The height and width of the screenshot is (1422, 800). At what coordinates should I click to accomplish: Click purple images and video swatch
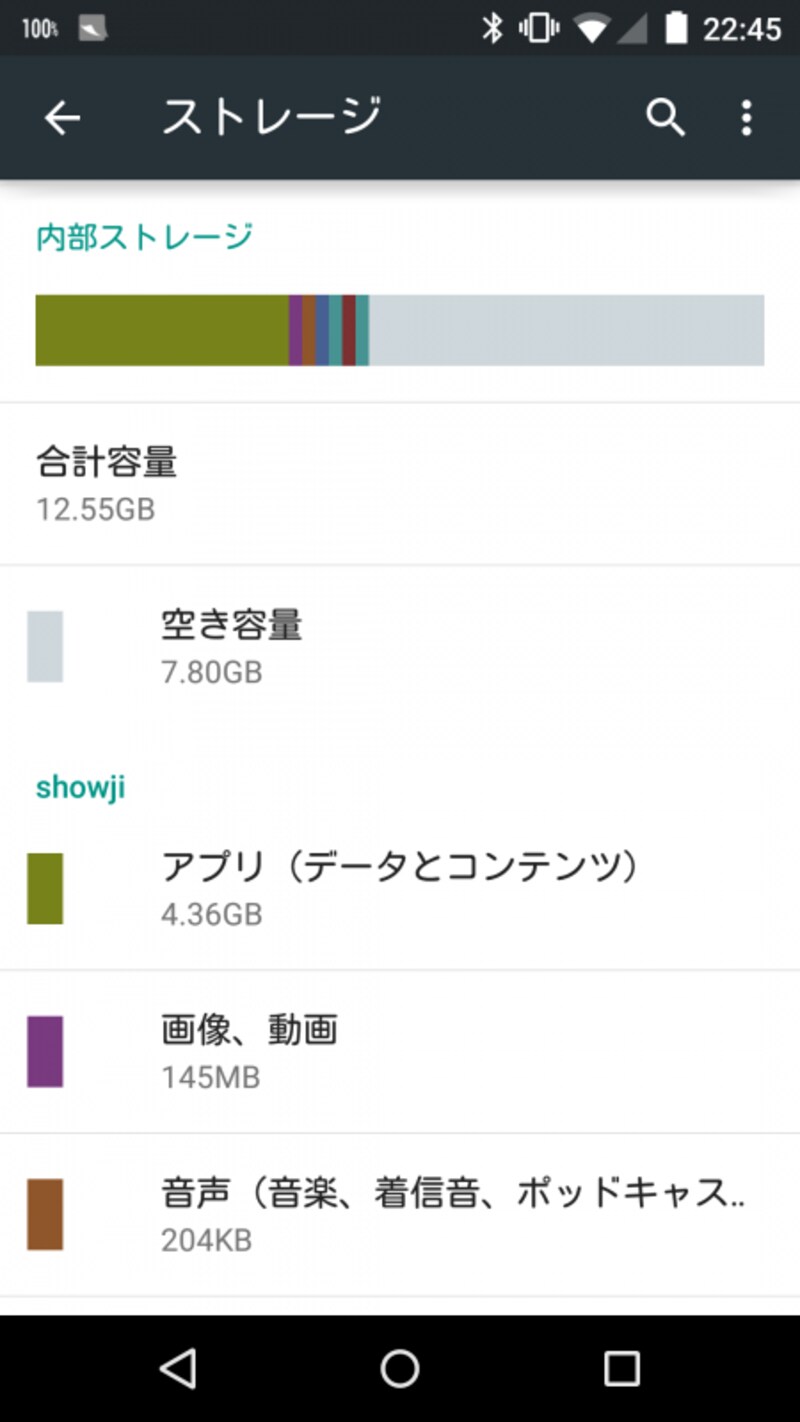[x=45, y=1051]
